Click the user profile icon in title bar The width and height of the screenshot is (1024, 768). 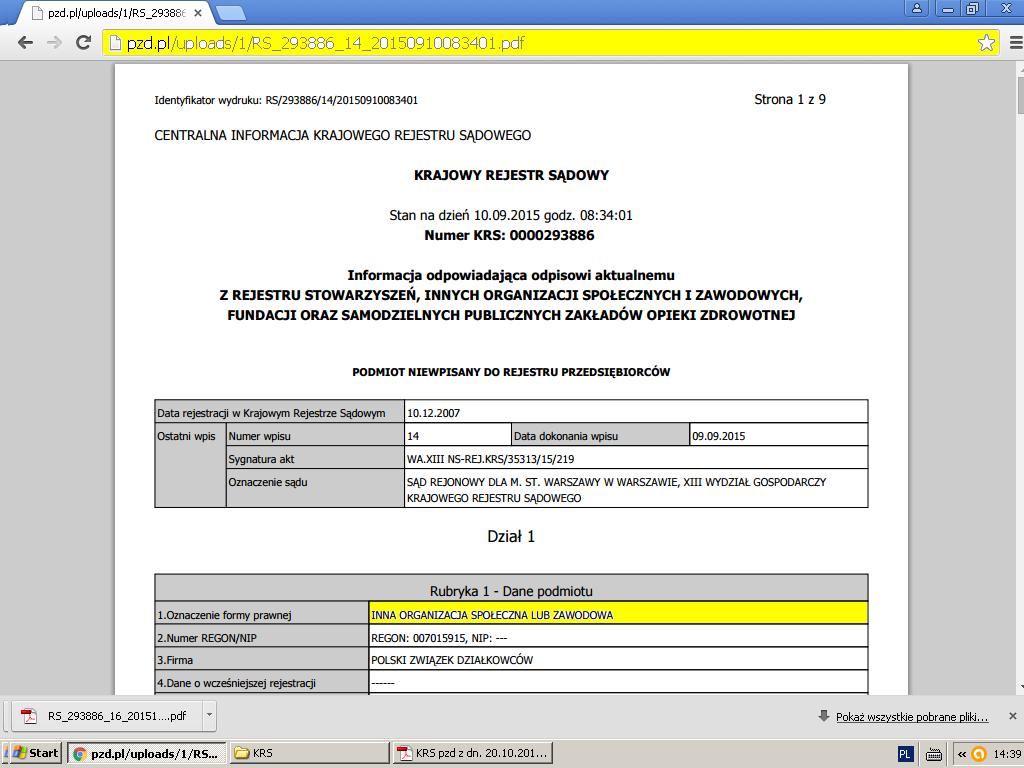click(x=917, y=8)
